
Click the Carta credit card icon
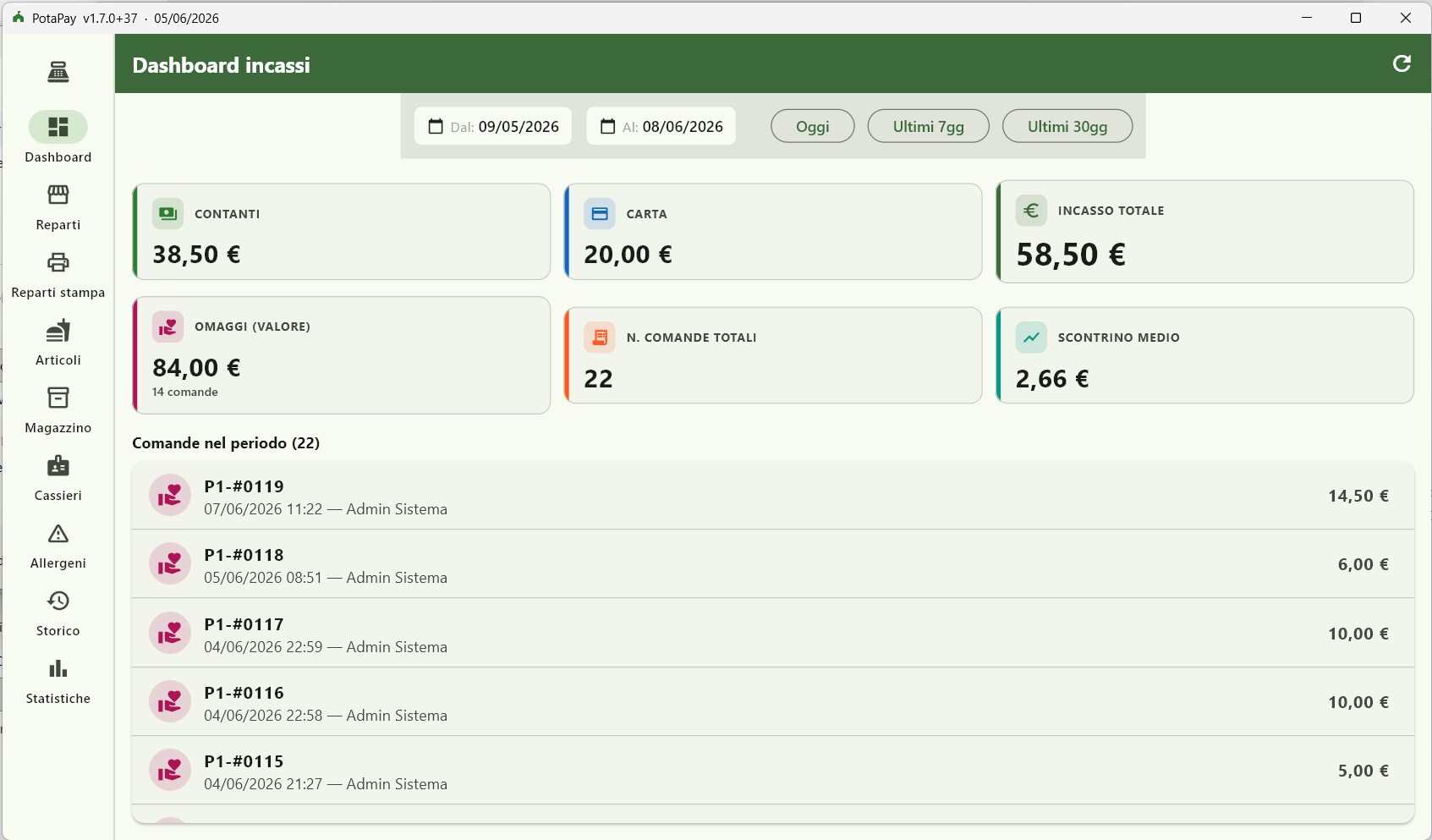tap(600, 213)
